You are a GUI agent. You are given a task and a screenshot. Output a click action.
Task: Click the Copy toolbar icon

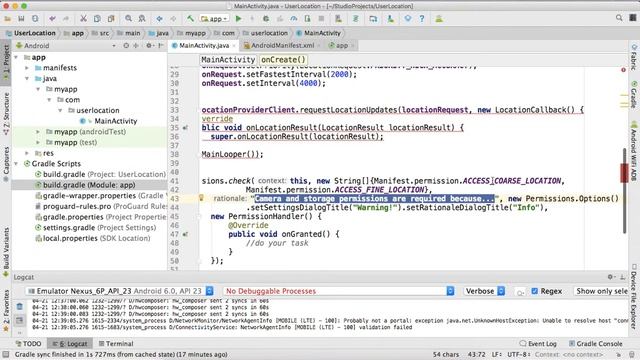point(97,19)
